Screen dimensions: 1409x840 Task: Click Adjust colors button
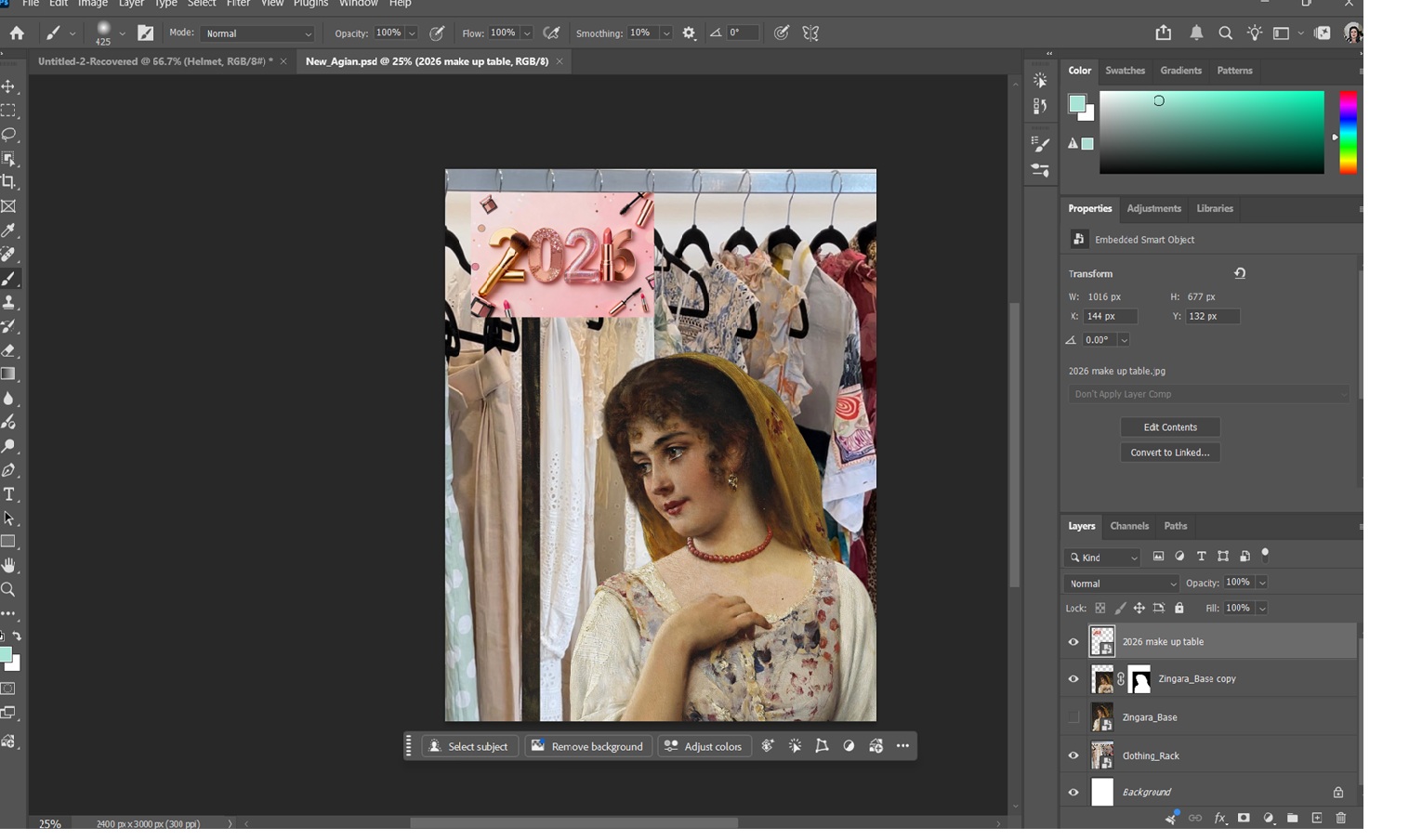click(x=703, y=746)
